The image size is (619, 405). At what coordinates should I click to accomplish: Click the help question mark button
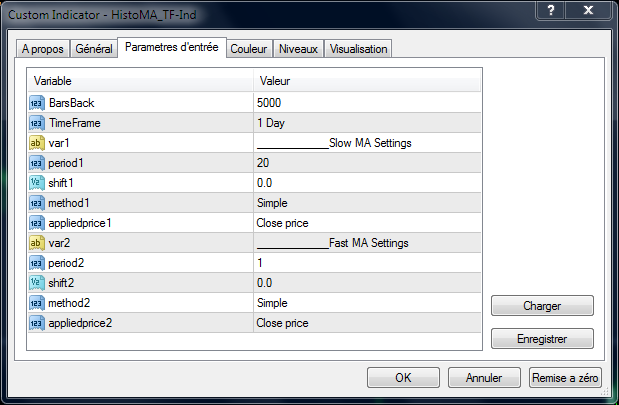(547, 9)
